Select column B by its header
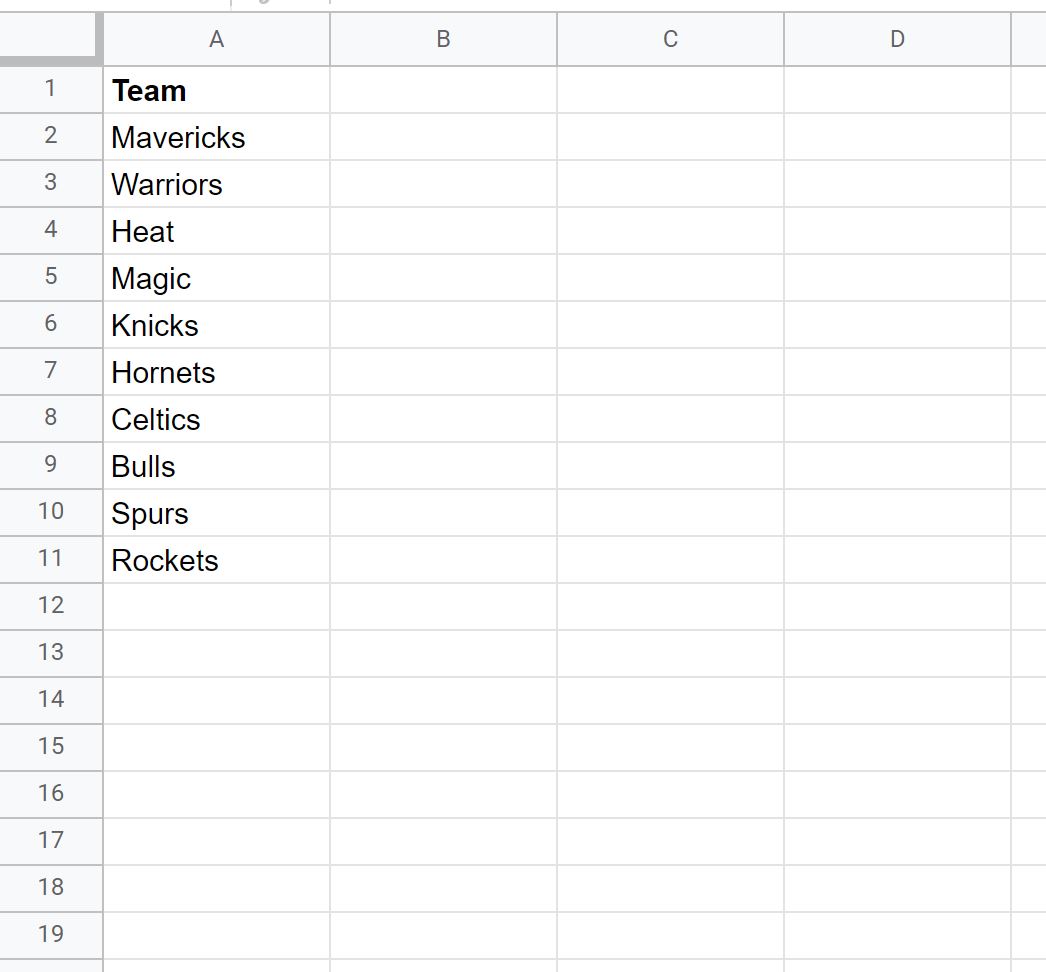 click(444, 39)
